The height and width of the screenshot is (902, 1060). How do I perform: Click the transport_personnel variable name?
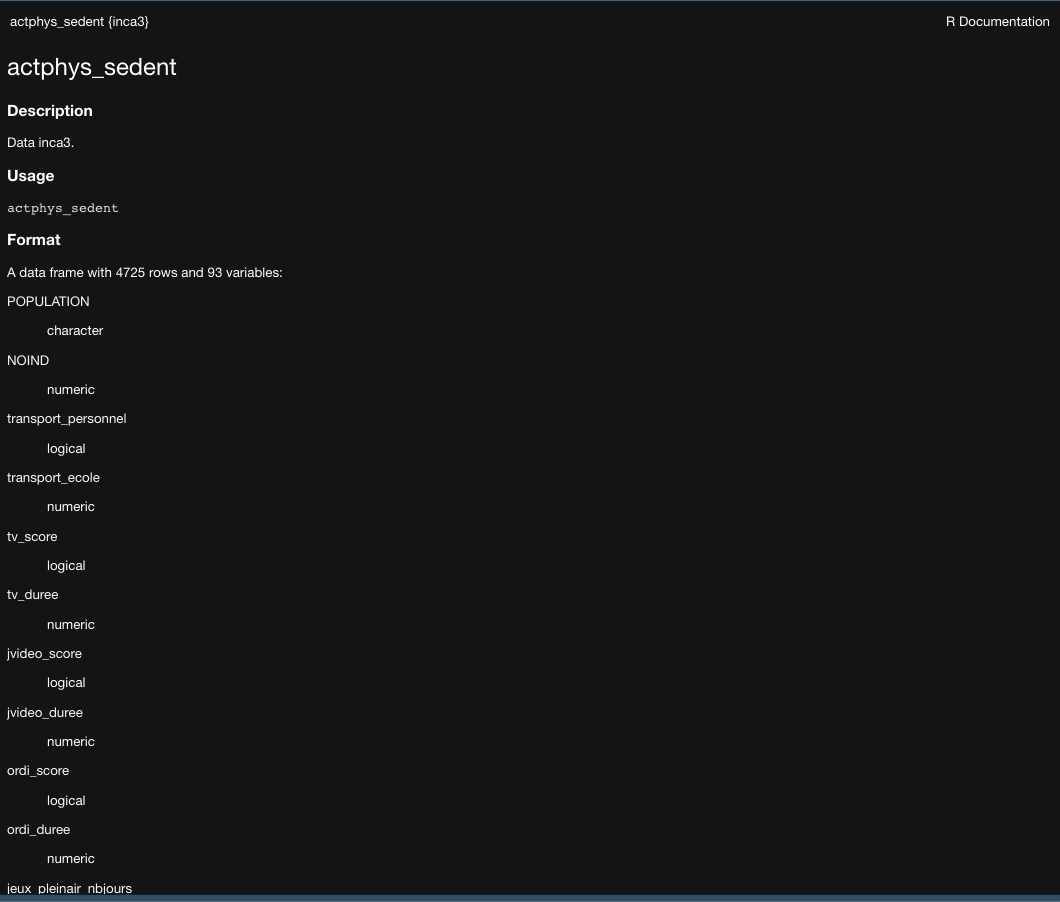click(66, 418)
